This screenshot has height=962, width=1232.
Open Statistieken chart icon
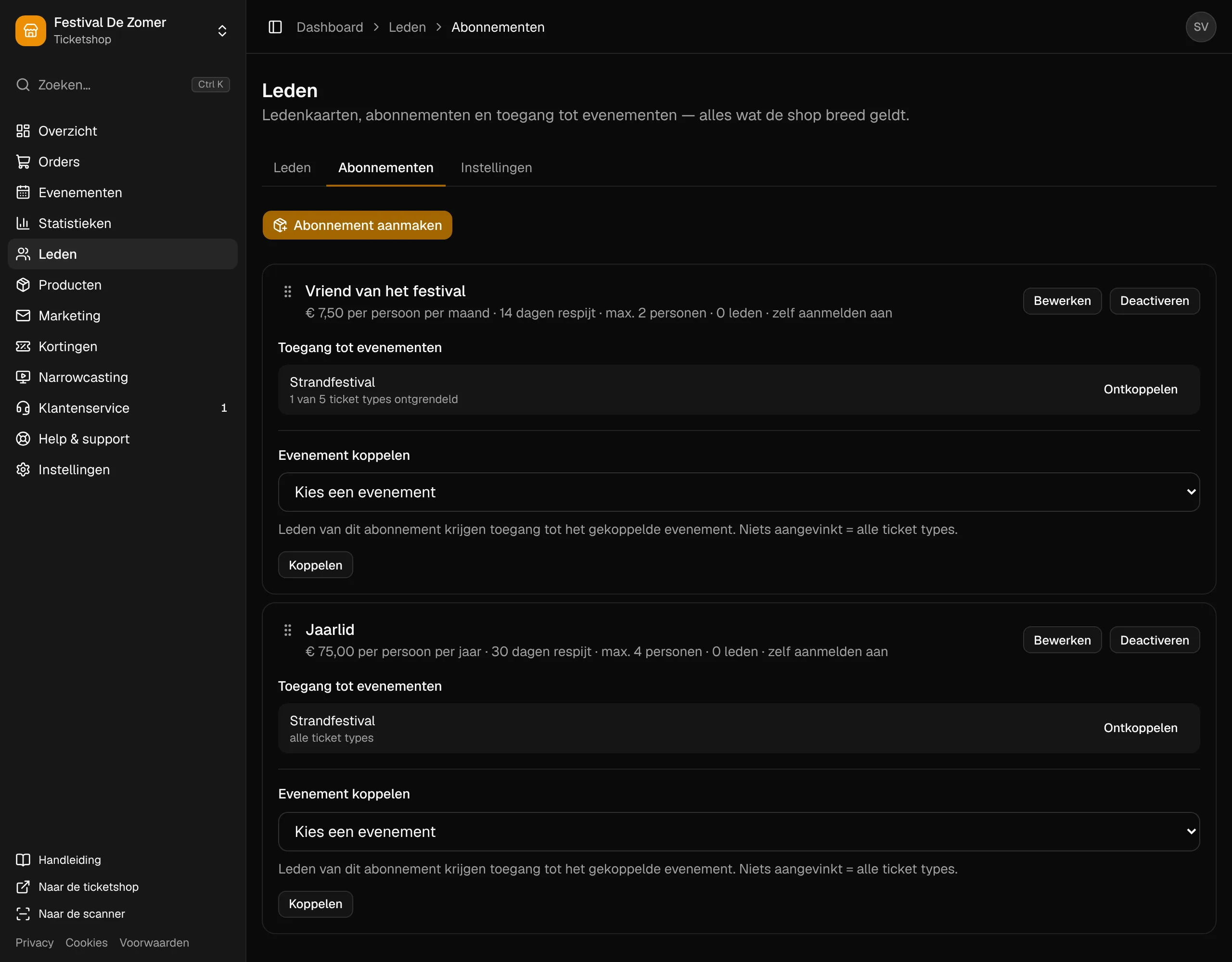click(23, 223)
